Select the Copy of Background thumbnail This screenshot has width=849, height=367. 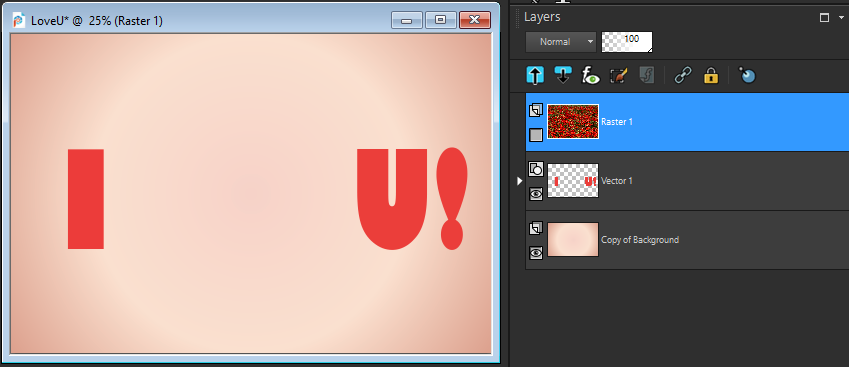point(573,239)
